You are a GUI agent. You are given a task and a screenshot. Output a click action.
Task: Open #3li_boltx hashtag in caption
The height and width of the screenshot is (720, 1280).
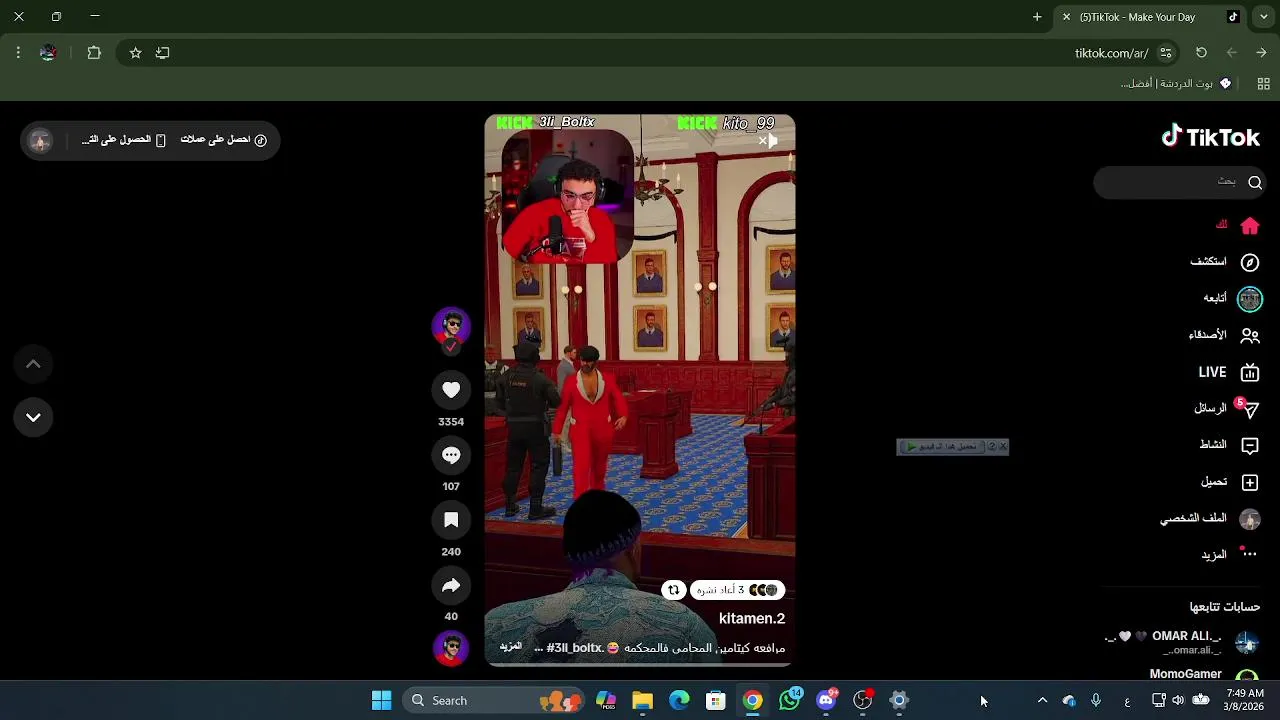pos(575,648)
